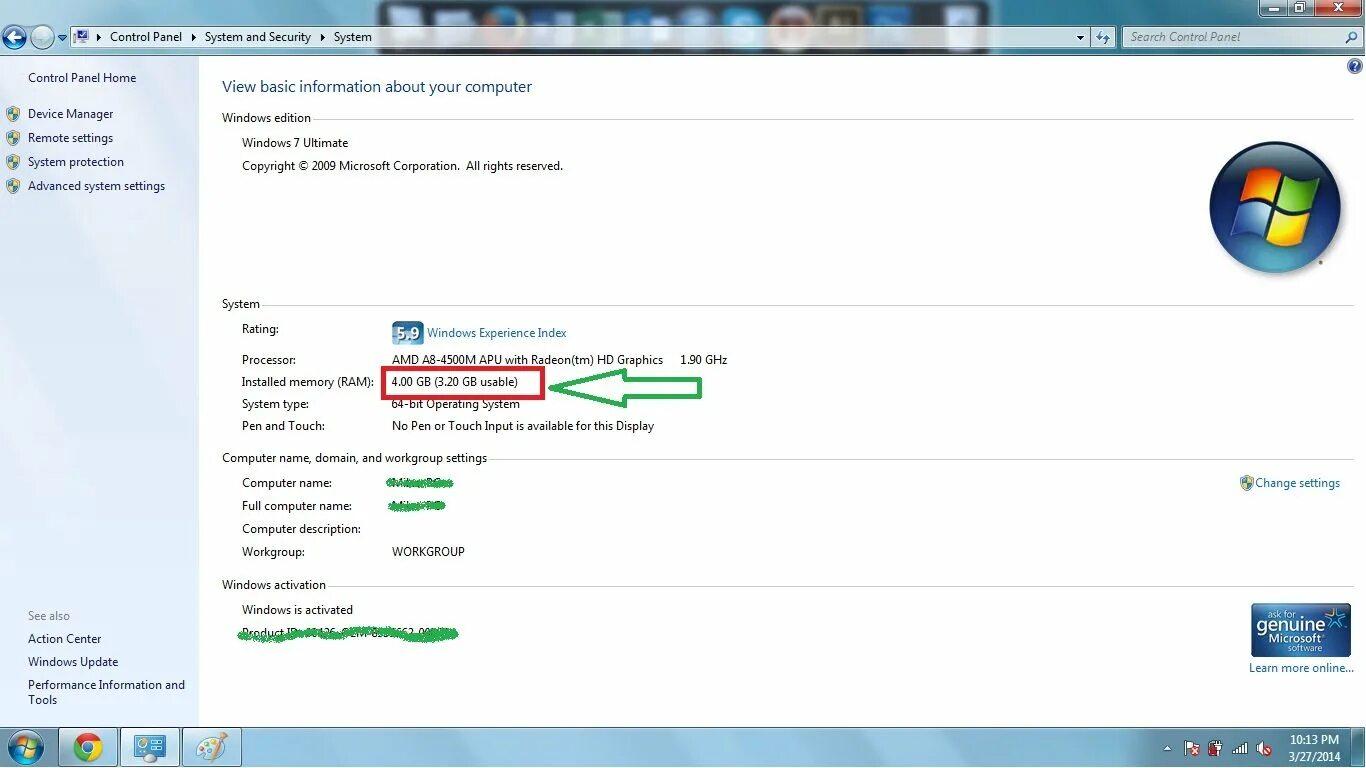
Task: Click shield icon beside Advanced system settings
Action: pos(13,186)
